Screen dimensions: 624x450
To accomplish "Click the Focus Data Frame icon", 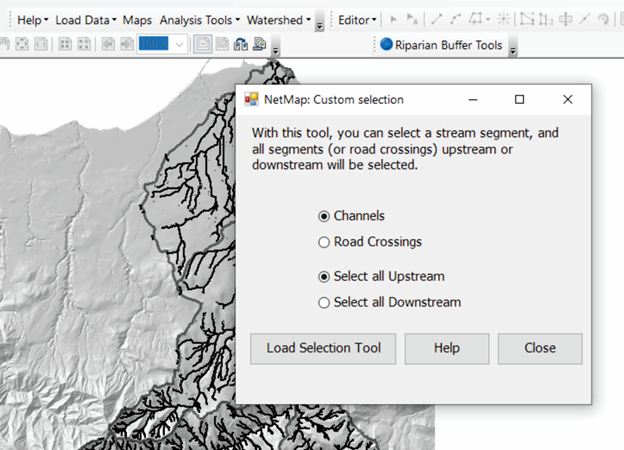I will 222,44.
